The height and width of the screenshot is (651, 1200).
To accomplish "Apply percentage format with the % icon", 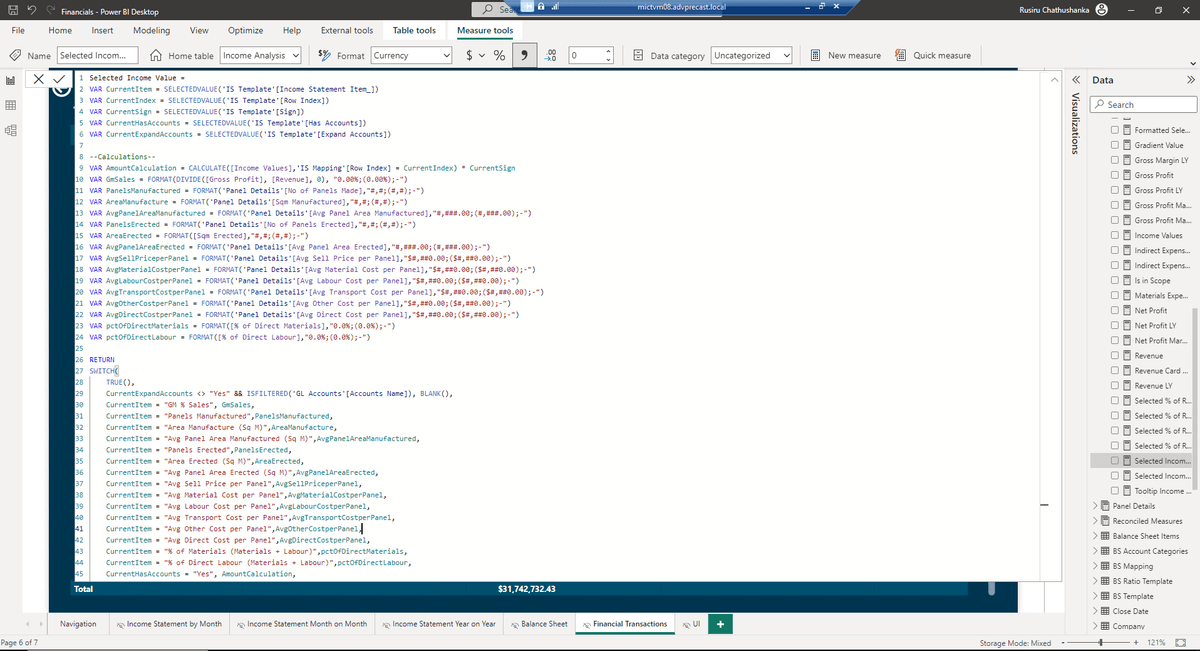I will click(498, 56).
